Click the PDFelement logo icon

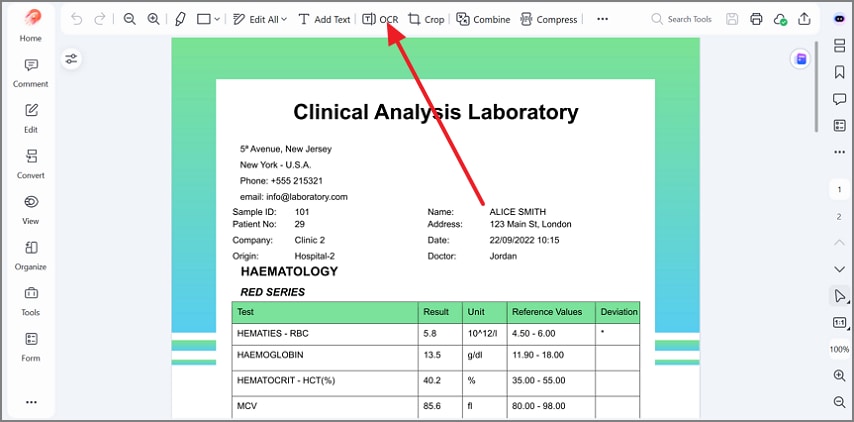click(31, 17)
